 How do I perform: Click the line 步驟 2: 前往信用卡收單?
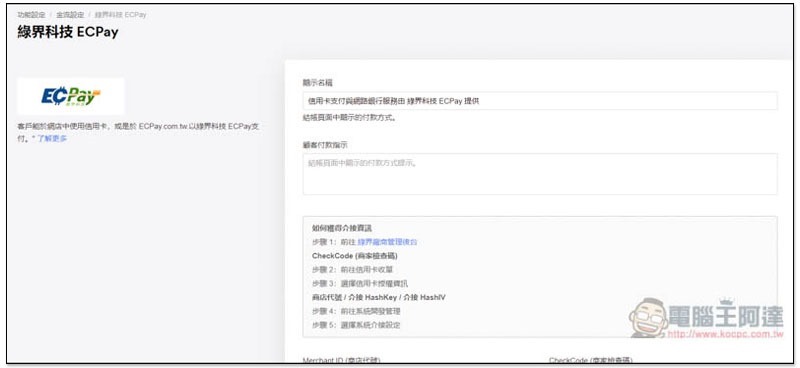(353, 269)
